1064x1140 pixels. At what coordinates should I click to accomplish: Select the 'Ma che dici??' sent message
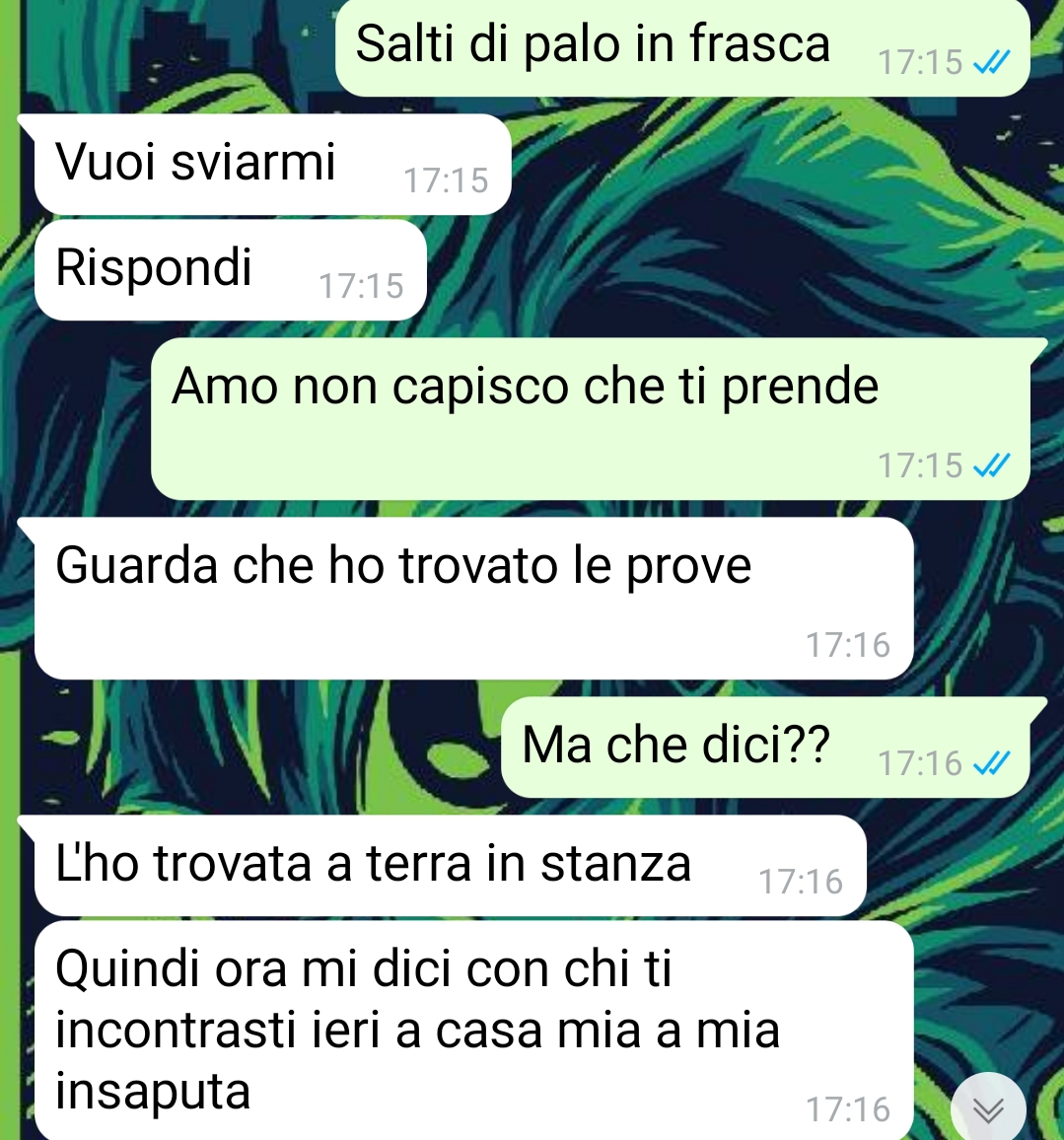pos(765,748)
